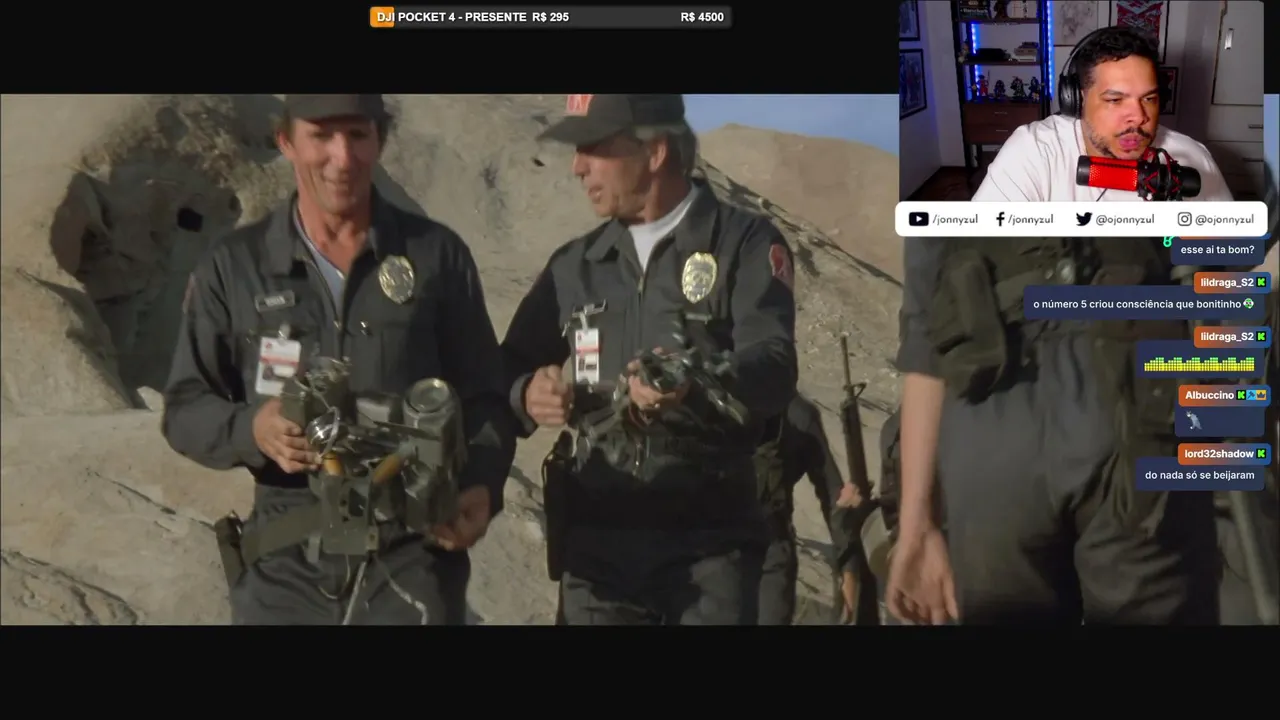This screenshot has height=720, width=1280.
Task: Open the YouTube handle '/jonnyzul'
Action: coord(955,220)
